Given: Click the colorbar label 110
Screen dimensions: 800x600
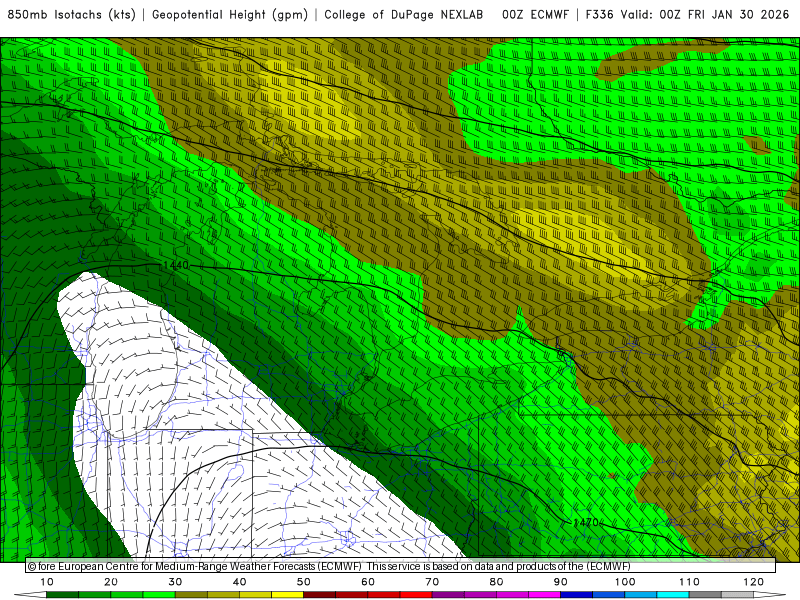Looking at the screenshot, I should click(689, 582).
